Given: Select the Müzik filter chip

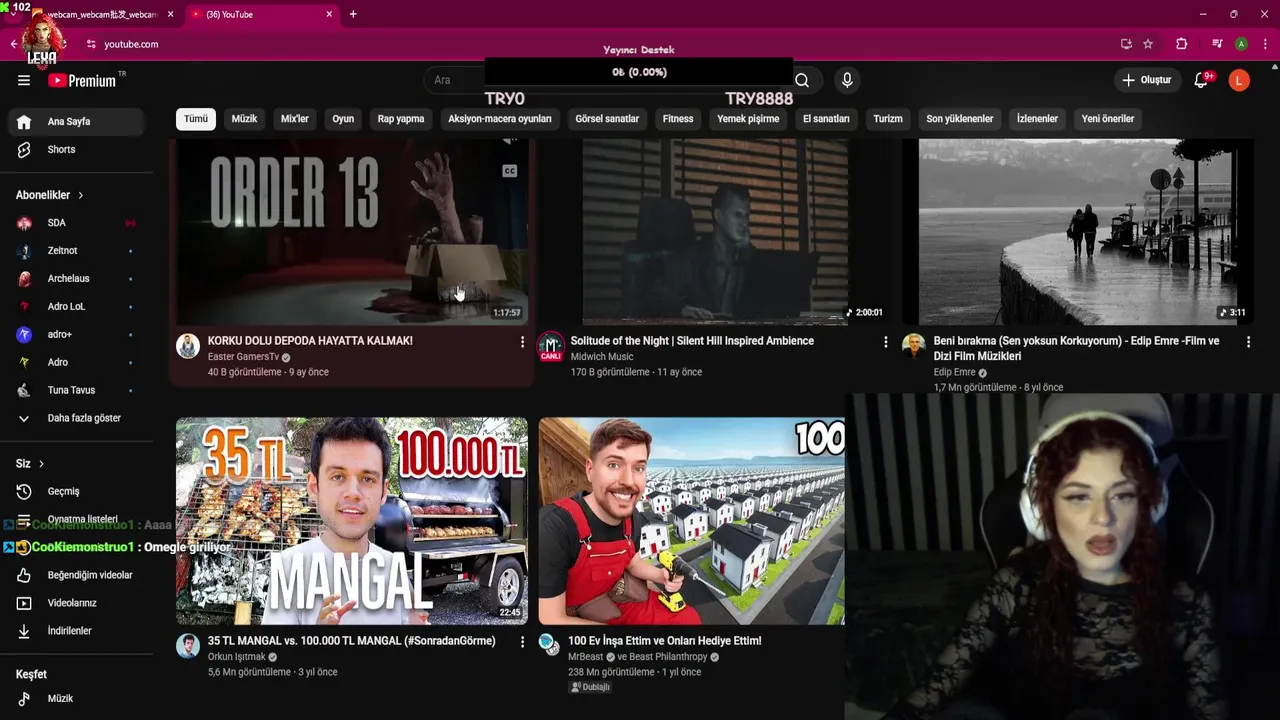Looking at the screenshot, I should [x=244, y=119].
